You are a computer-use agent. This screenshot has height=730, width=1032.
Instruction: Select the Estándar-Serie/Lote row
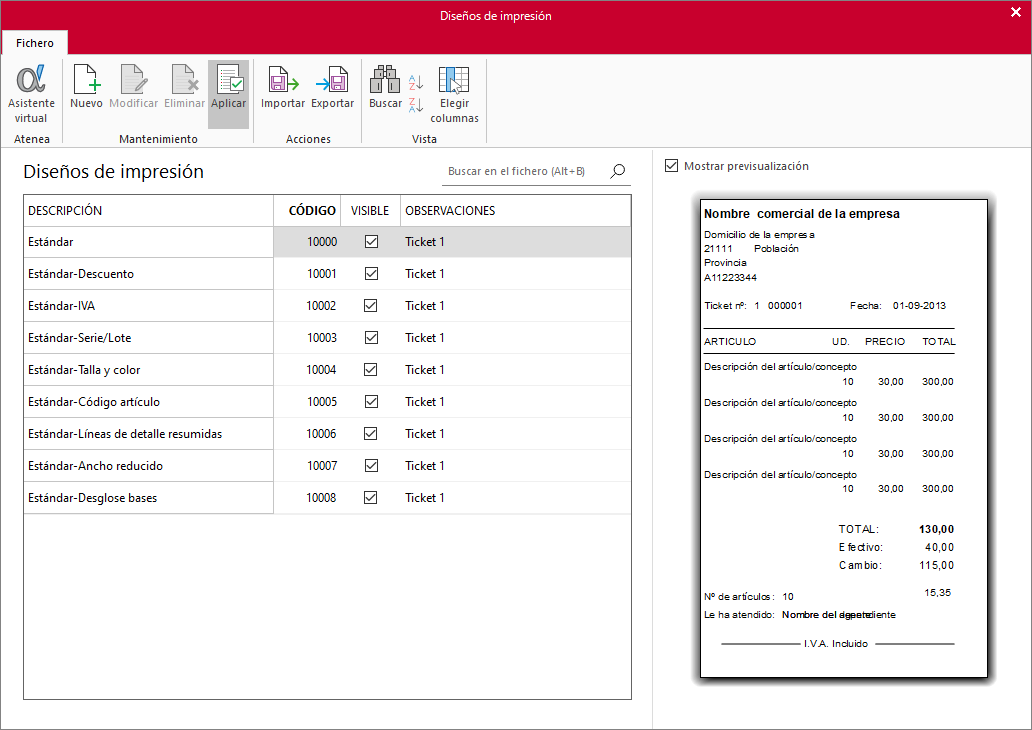[327, 338]
